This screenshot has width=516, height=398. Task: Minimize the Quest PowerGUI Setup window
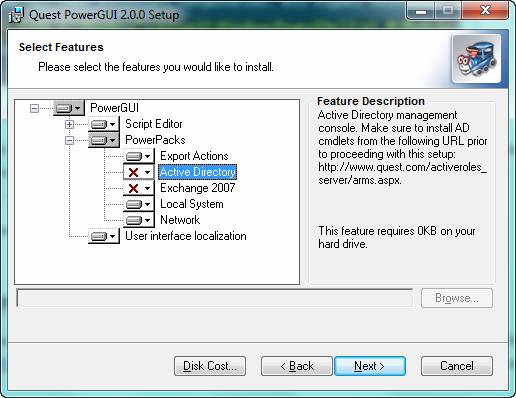[421, 11]
